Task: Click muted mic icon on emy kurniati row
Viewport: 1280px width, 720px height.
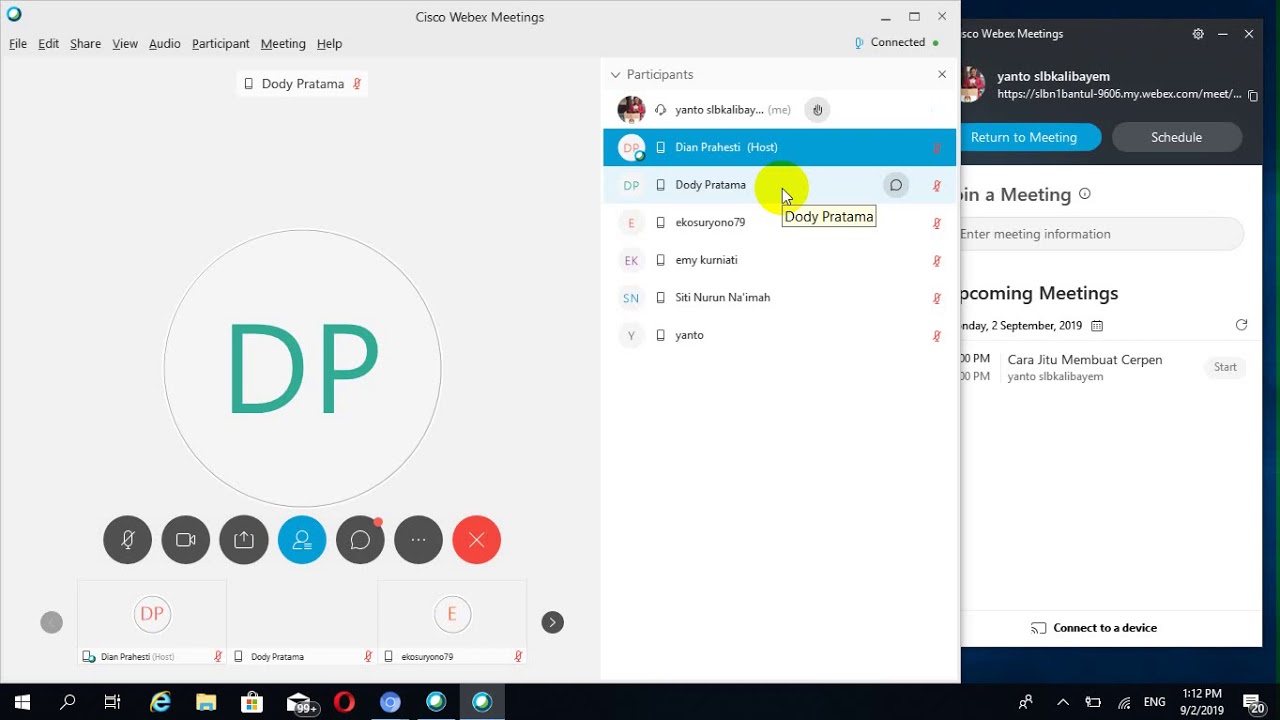Action: pos(937,261)
